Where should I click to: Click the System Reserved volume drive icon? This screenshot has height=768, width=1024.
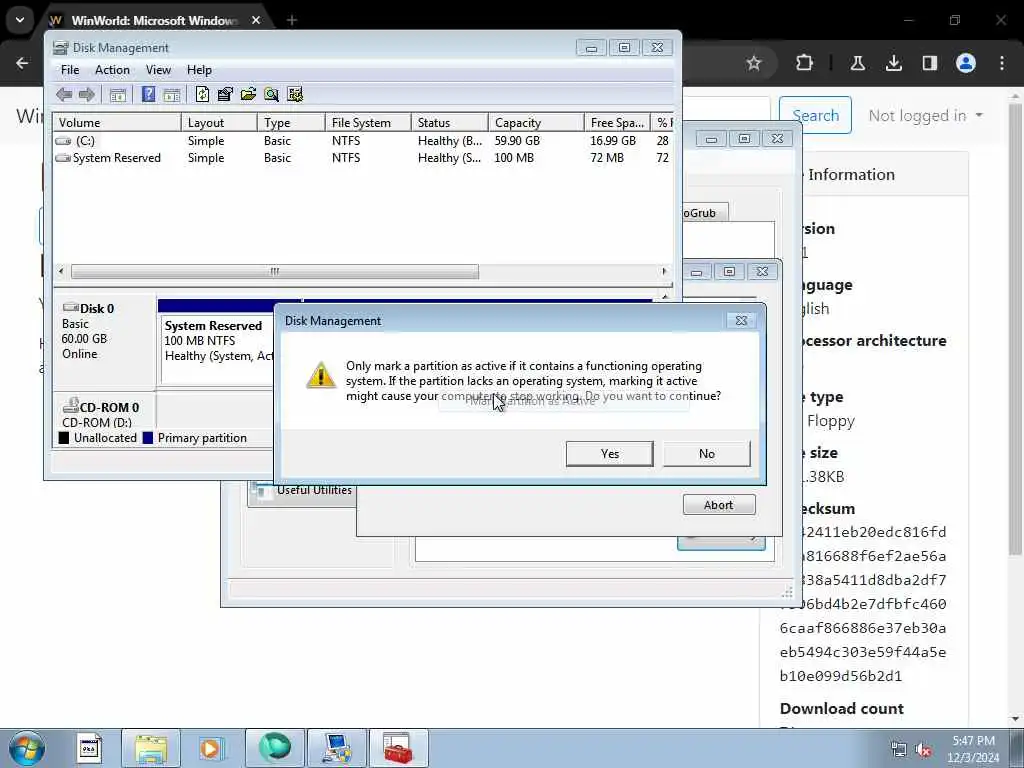pos(63,158)
